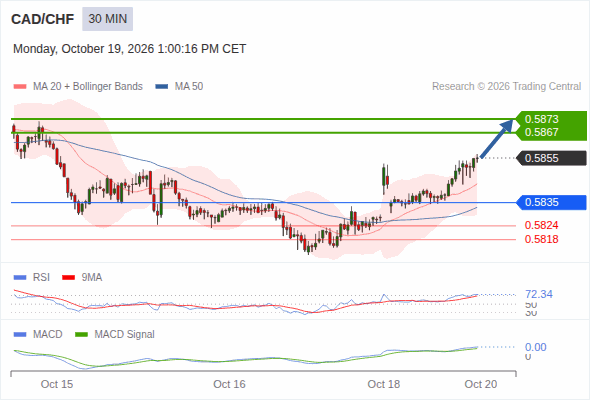Select the CAD/CHF pair title
This screenshot has height=400, width=590.
pos(43,19)
